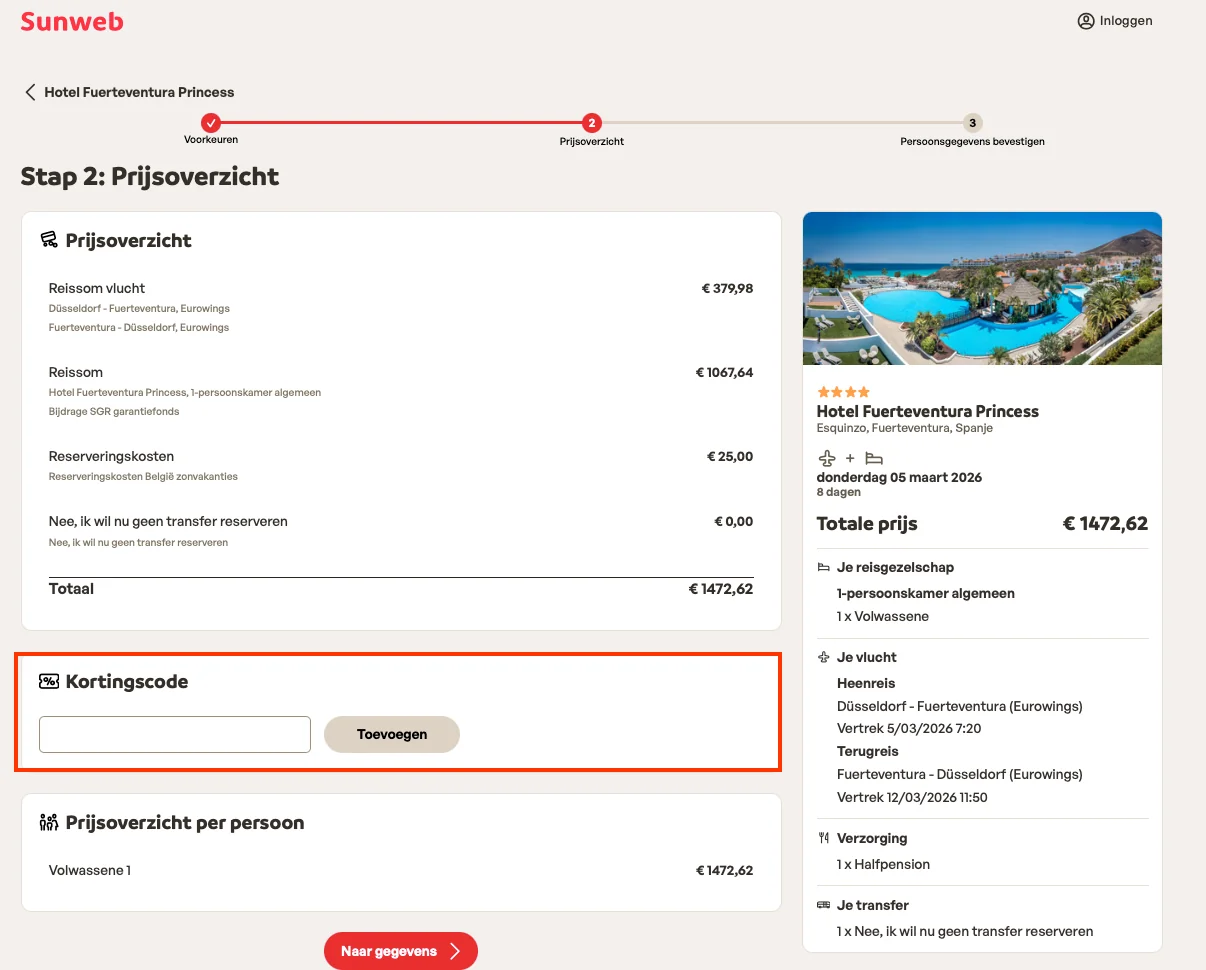Click the account person icon beside Inloggen
Viewport: 1206px width, 970px height.
point(1086,20)
